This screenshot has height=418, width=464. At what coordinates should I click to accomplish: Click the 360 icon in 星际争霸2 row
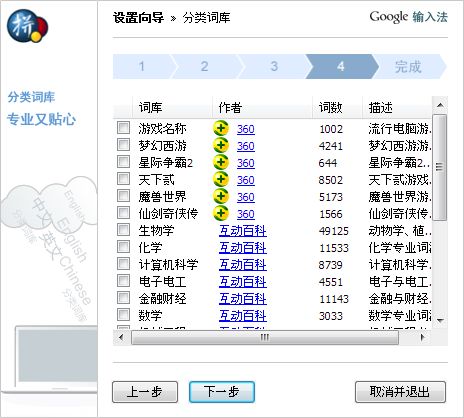click(x=221, y=162)
